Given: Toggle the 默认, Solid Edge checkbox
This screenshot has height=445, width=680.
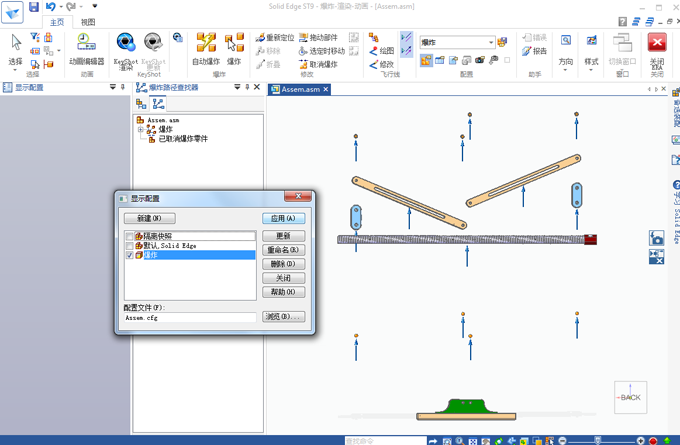Looking at the screenshot, I should pyautogui.click(x=129, y=246).
